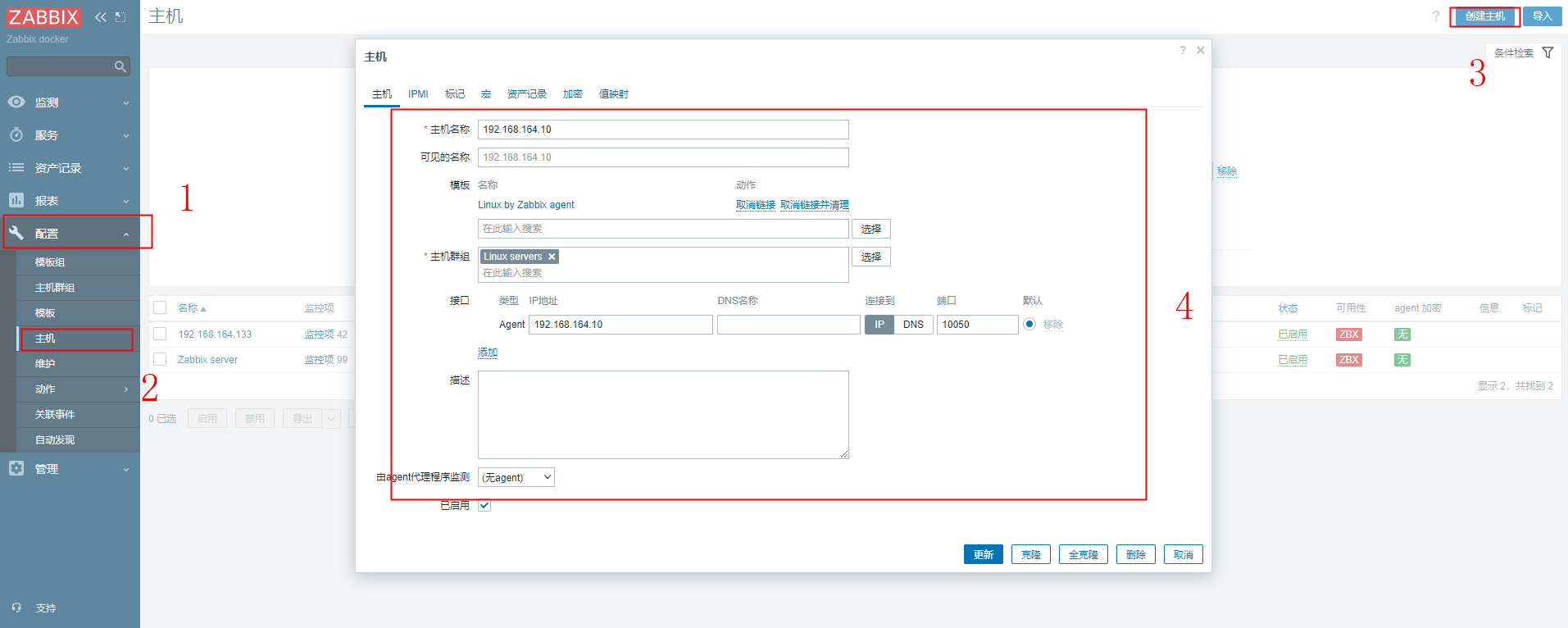Click the 更新 update button
This screenshot has height=628, width=1568.
coord(984,555)
